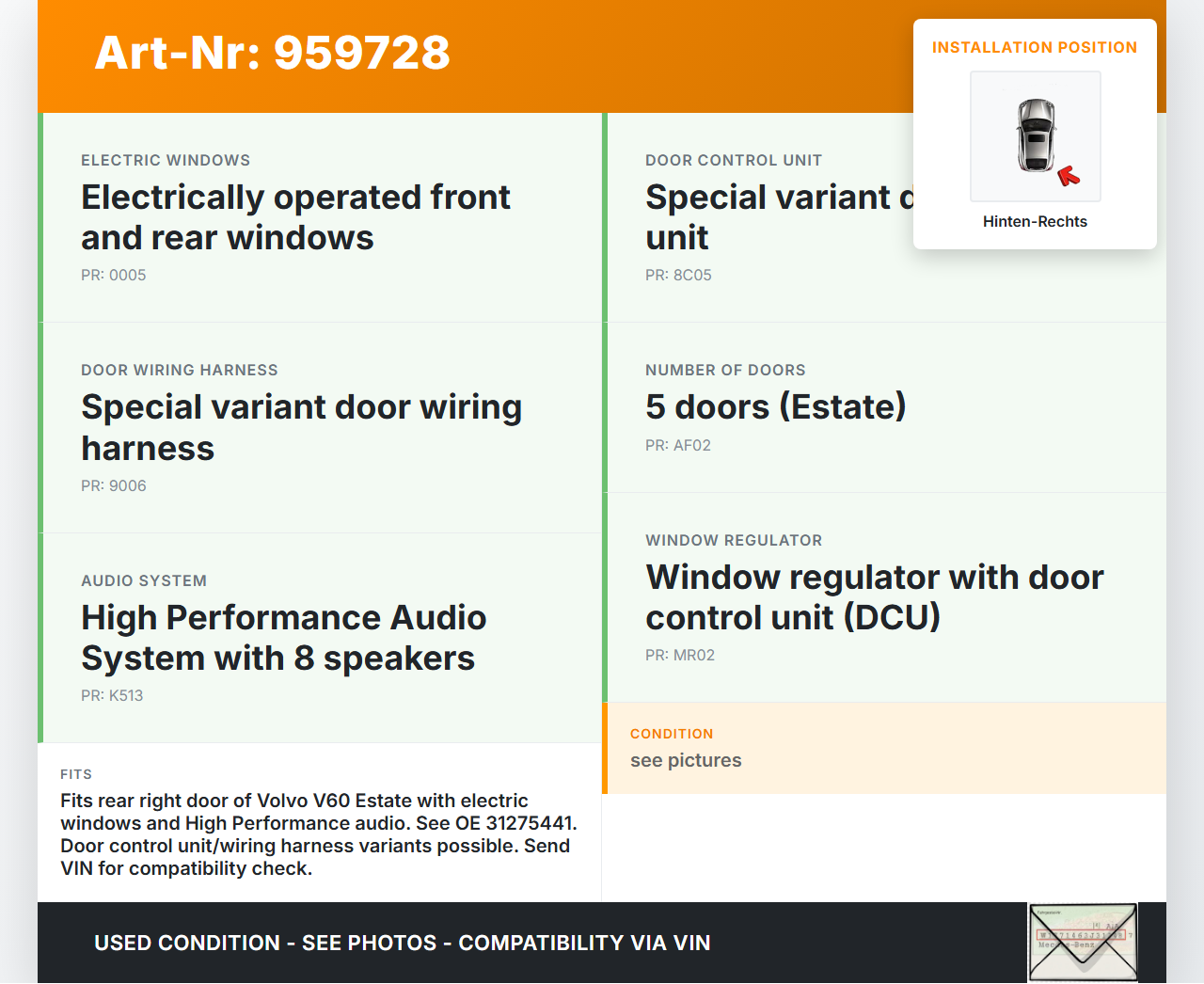Click the Used Condition footer banner text
Screen dimensions: 1204x984
point(403,944)
